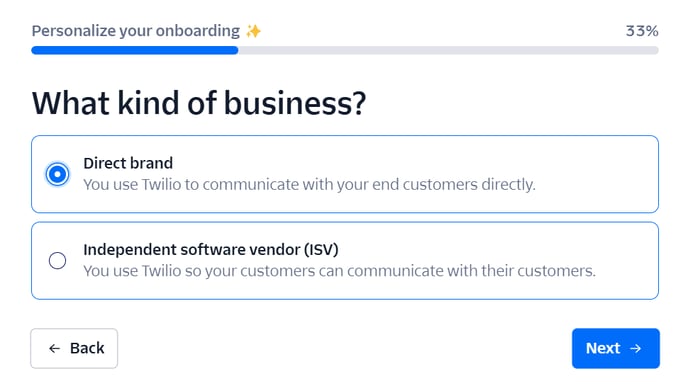The image size is (688, 386).
Task: Click the left arrow icon in Back
Action: pyautogui.click(x=54, y=348)
